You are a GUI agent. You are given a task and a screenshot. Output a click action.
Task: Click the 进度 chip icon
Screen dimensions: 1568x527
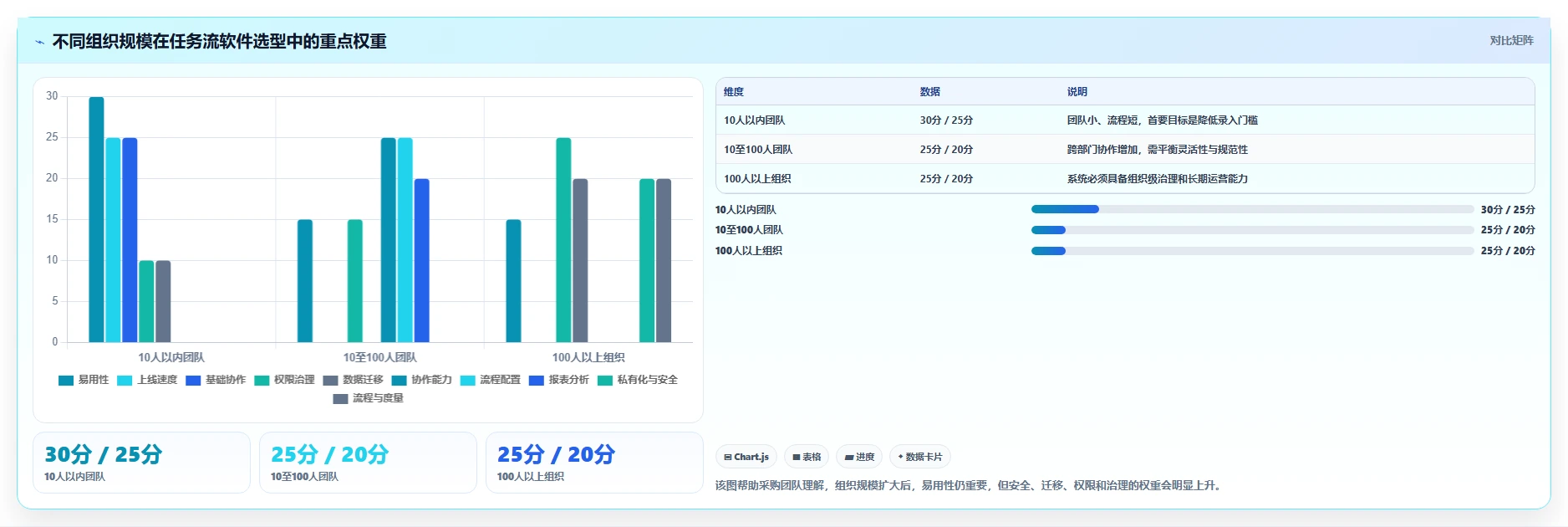point(848,457)
